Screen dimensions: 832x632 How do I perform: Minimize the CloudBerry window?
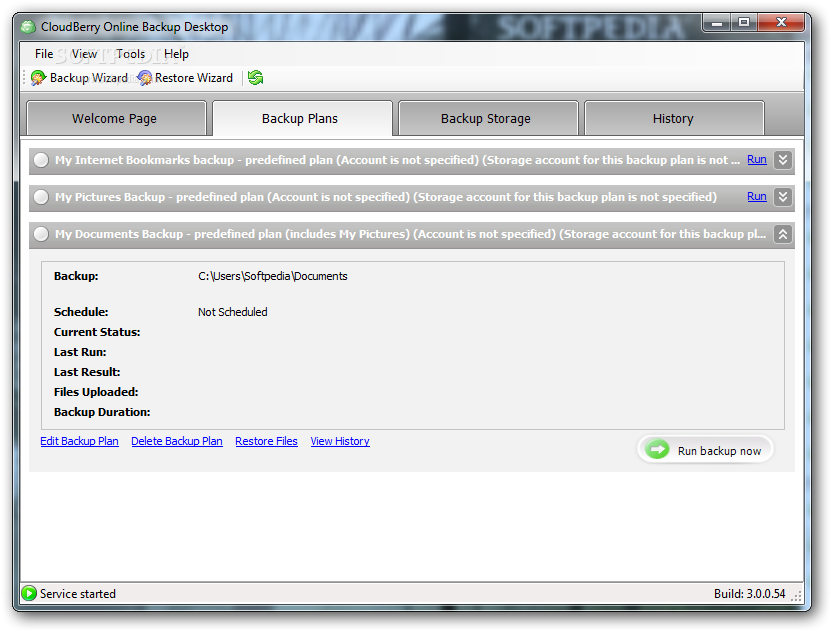coord(717,22)
